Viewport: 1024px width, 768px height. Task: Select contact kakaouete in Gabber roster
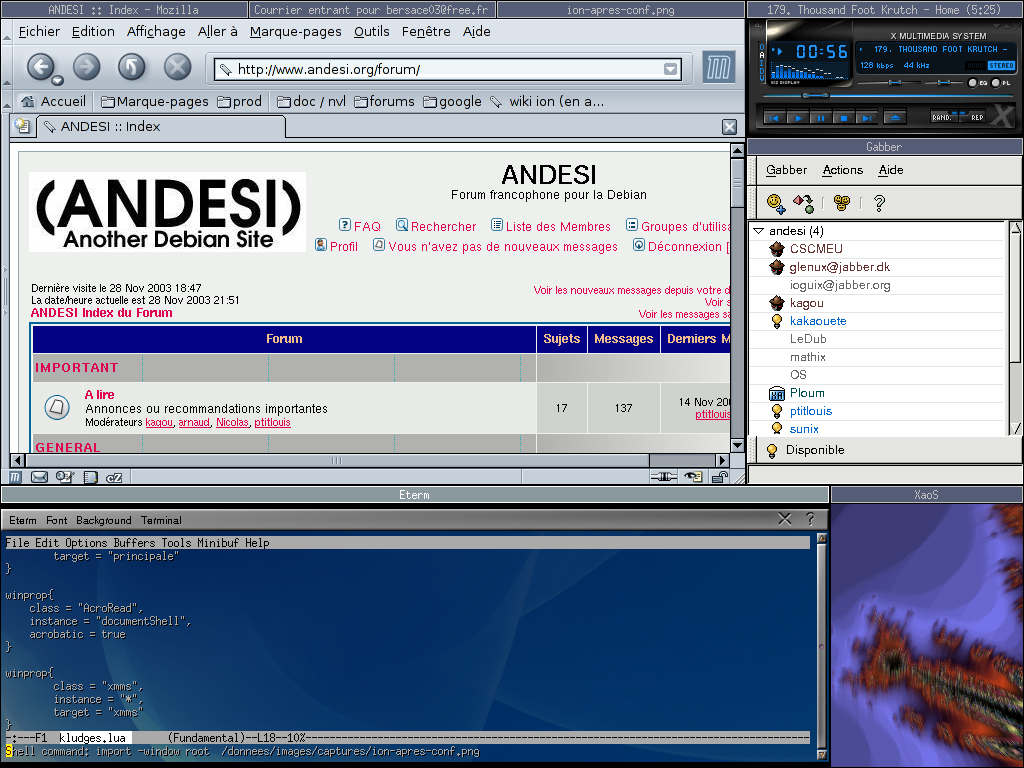(x=818, y=321)
